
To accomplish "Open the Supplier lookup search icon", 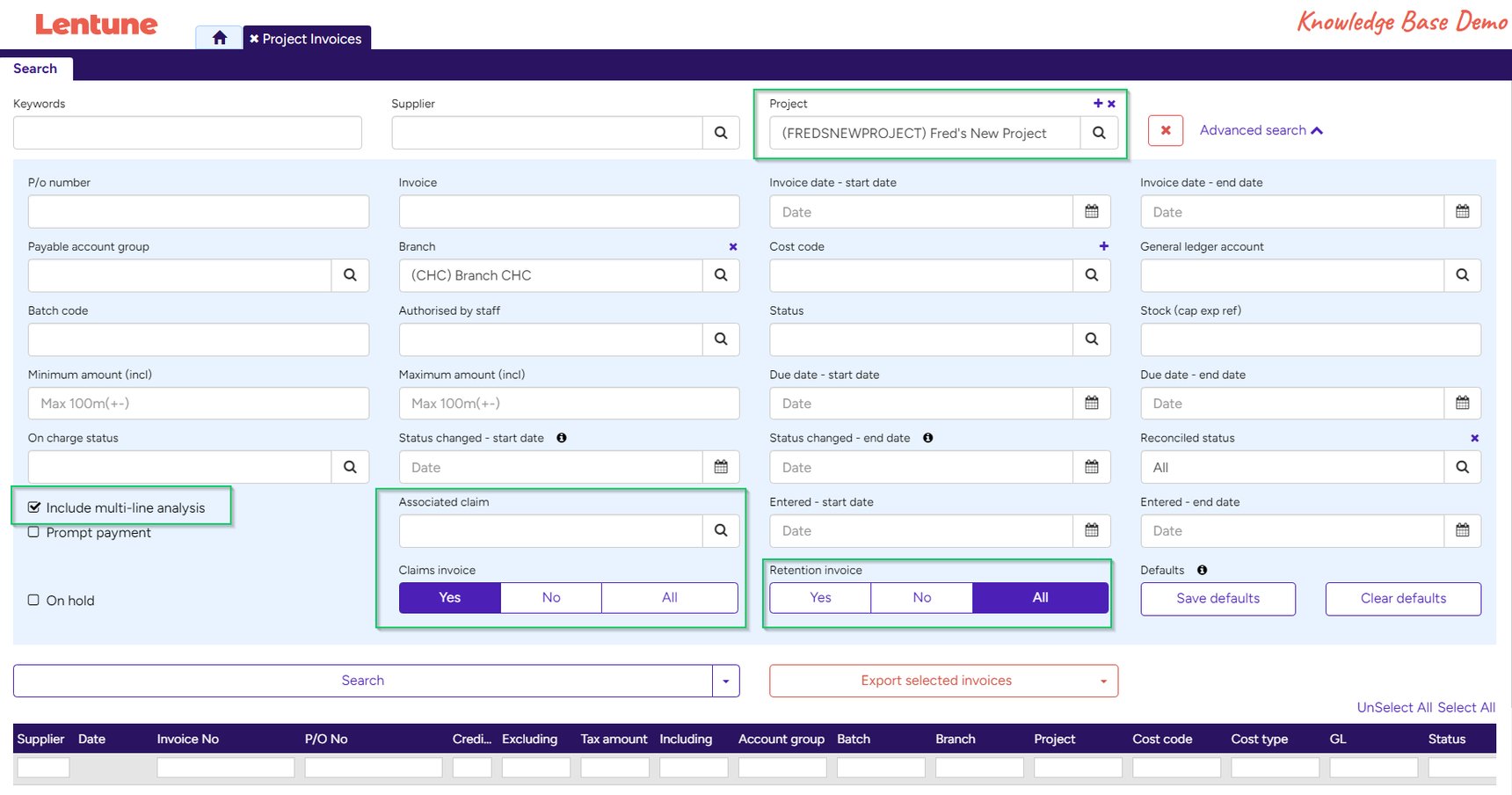I will point(721,132).
